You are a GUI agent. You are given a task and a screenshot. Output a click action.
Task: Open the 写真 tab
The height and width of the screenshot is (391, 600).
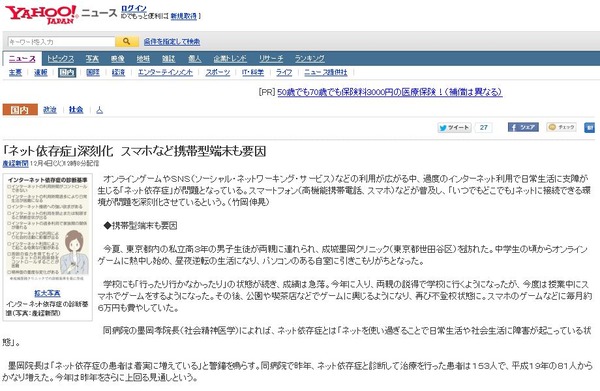click(x=92, y=59)
